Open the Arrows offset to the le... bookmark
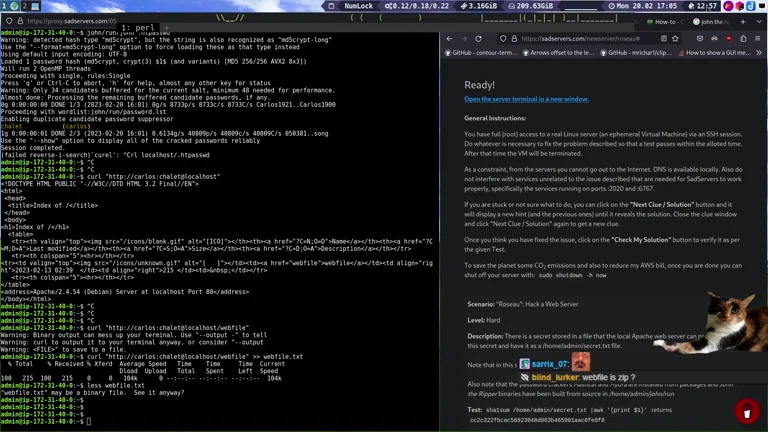The width and height of the screenshot is (768, 432). click(558, 53)
